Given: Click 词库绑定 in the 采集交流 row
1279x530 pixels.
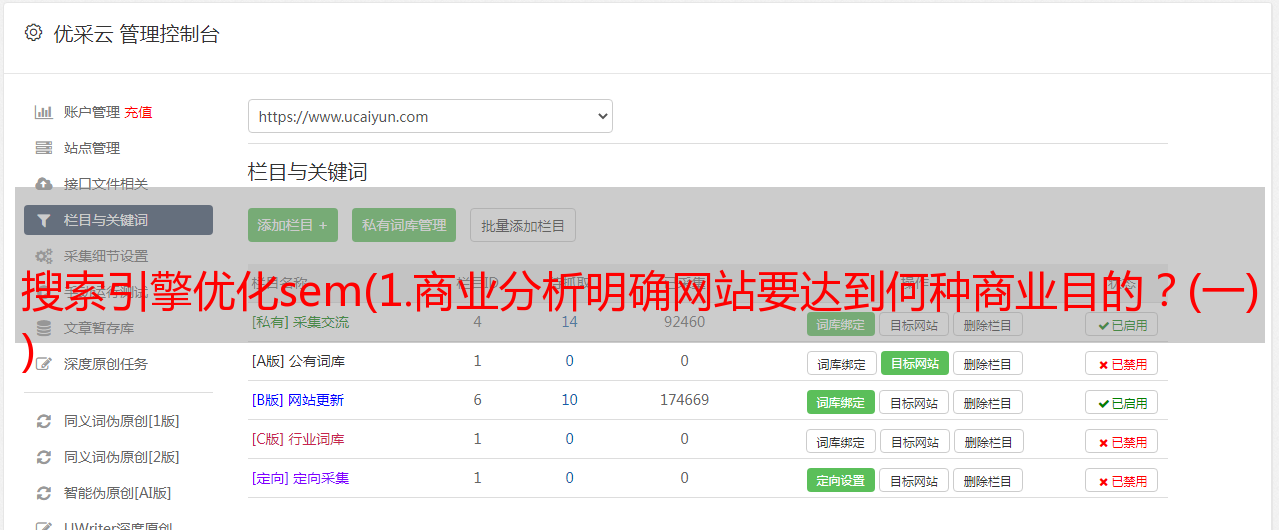Looking at the screenshot, I should (841, 324).
